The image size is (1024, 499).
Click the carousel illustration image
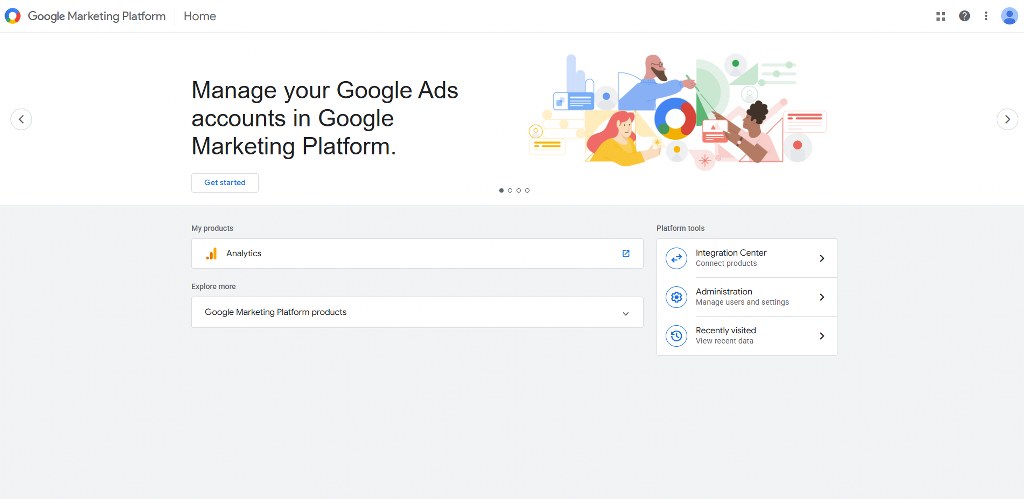[x=677, y=111]
